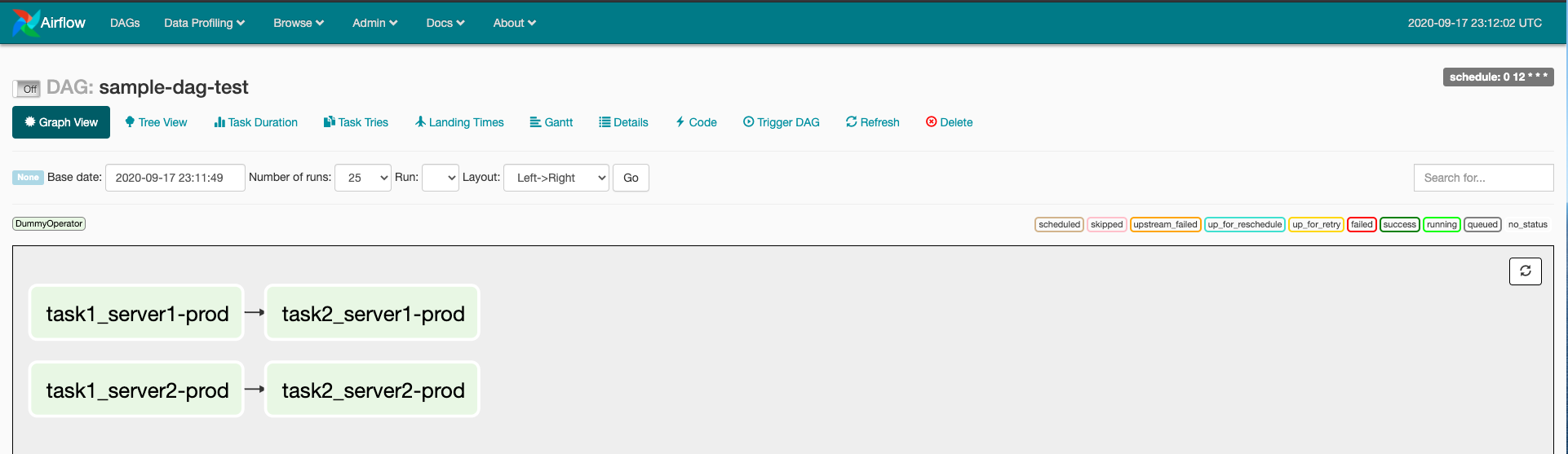
Task: Switch to Tree View
Action: [156, 122]
